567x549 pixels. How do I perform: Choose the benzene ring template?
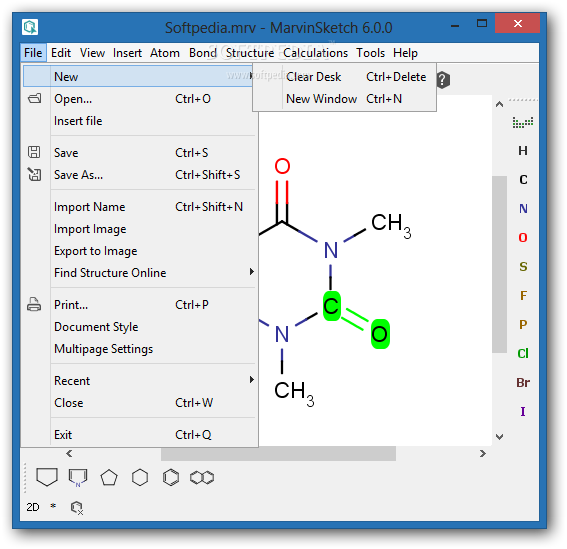[x=171, y=477]
